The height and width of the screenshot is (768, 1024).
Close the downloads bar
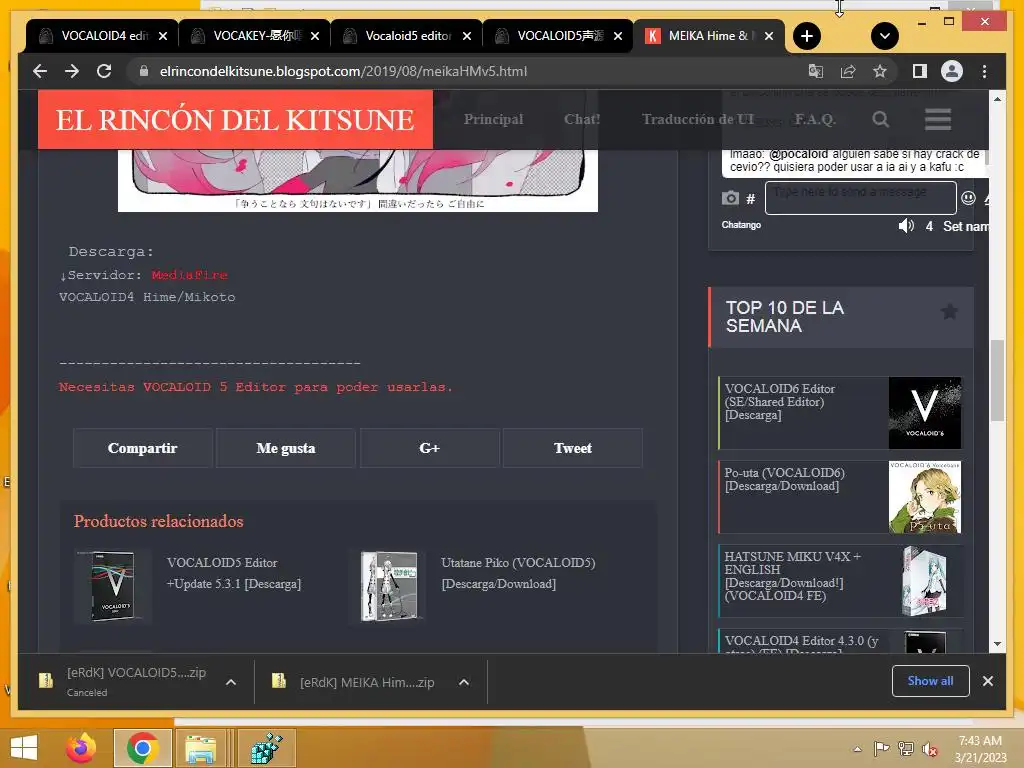(987, 680)
